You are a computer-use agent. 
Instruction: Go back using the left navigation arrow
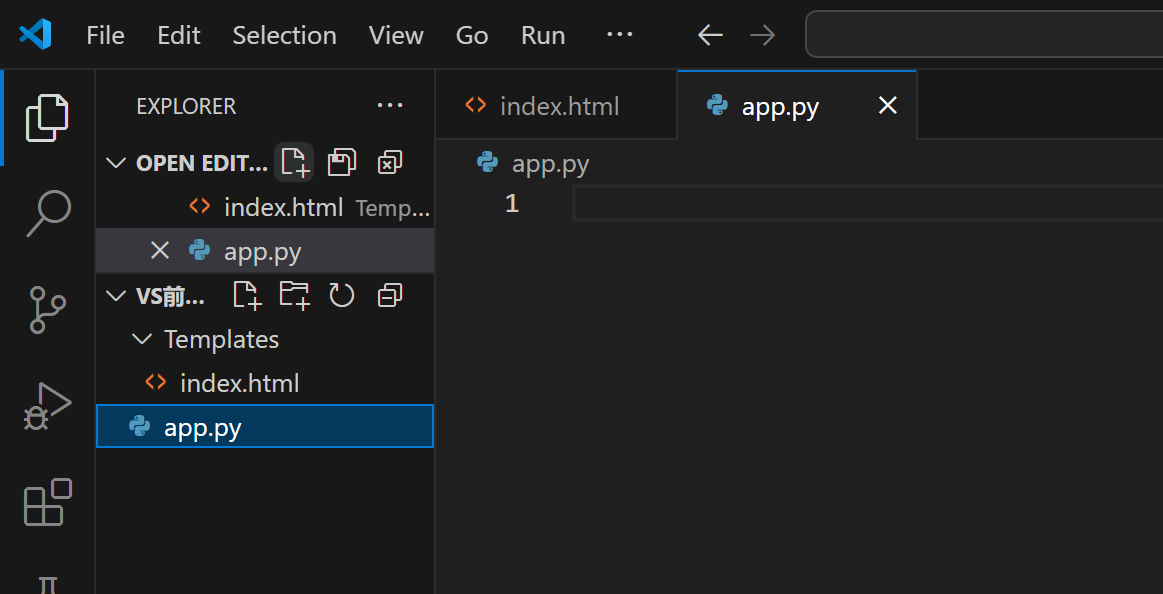pyautogui.click(x=710, y=35)
